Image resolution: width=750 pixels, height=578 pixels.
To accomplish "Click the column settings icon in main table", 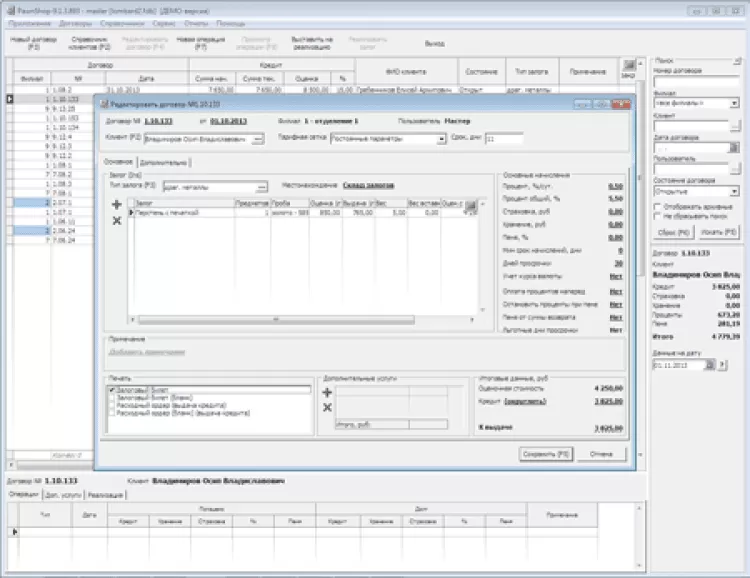I will pos(628,65).
